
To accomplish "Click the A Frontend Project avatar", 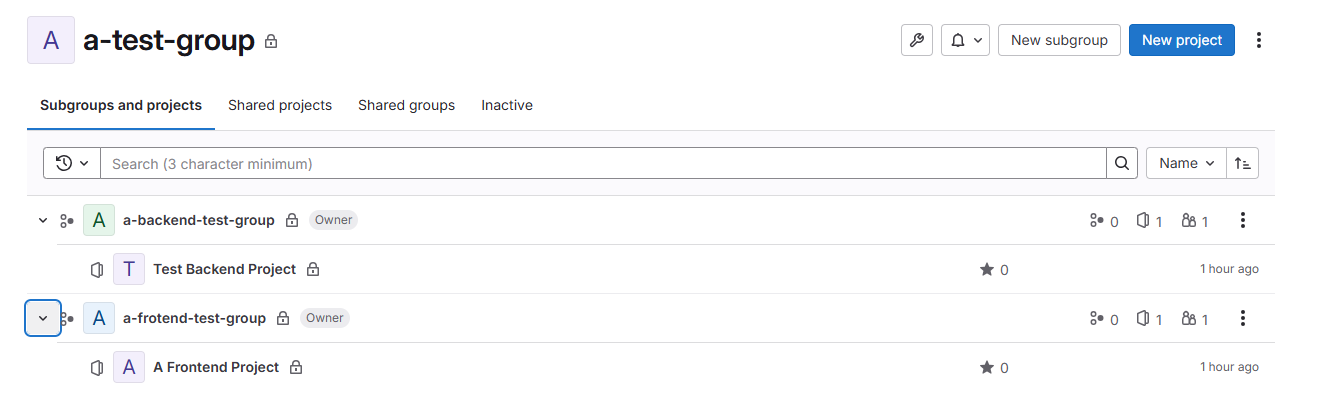I will (x=129, y=367).
